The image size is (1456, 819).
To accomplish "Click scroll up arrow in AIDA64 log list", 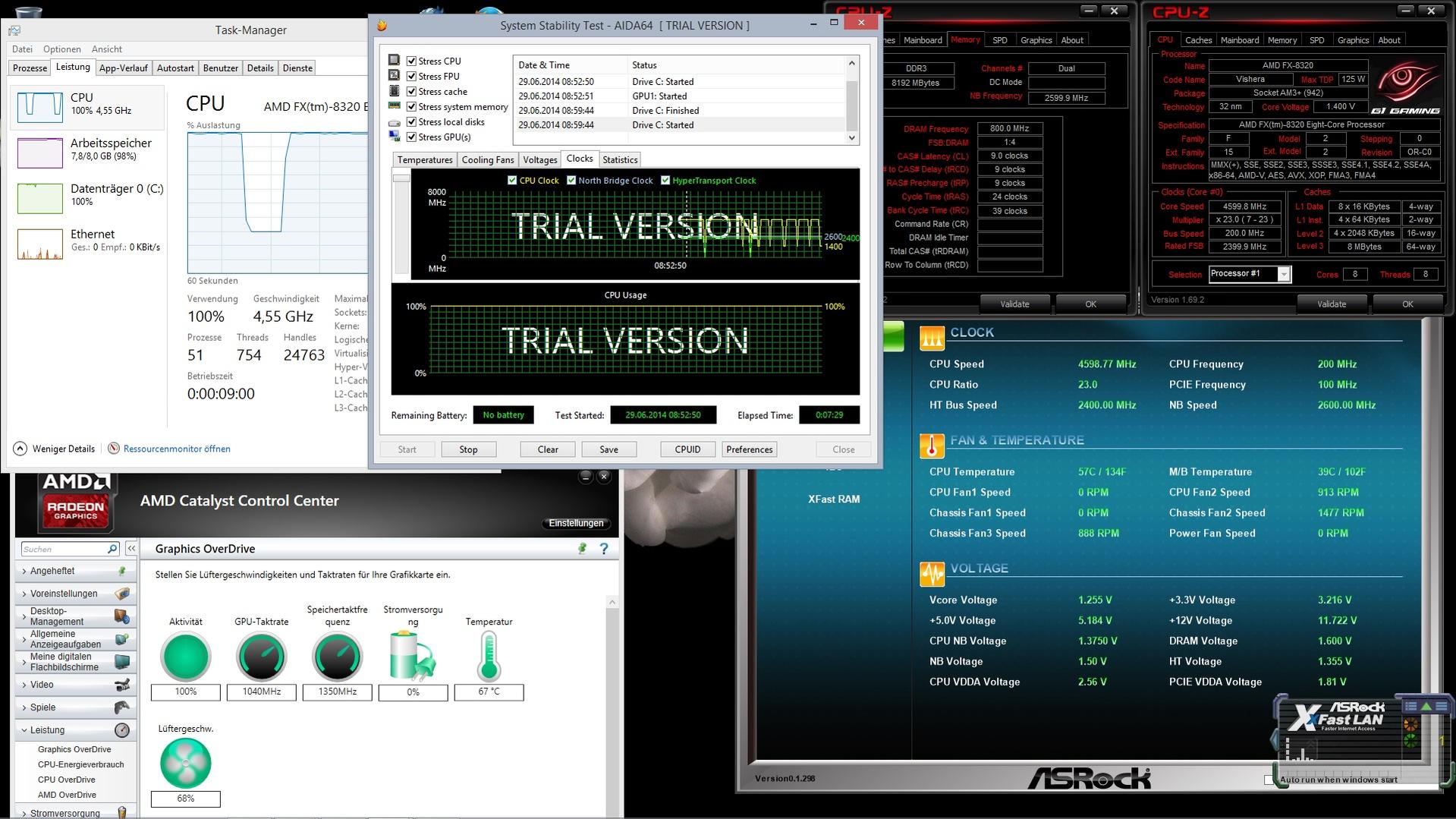I will [851, 63].
